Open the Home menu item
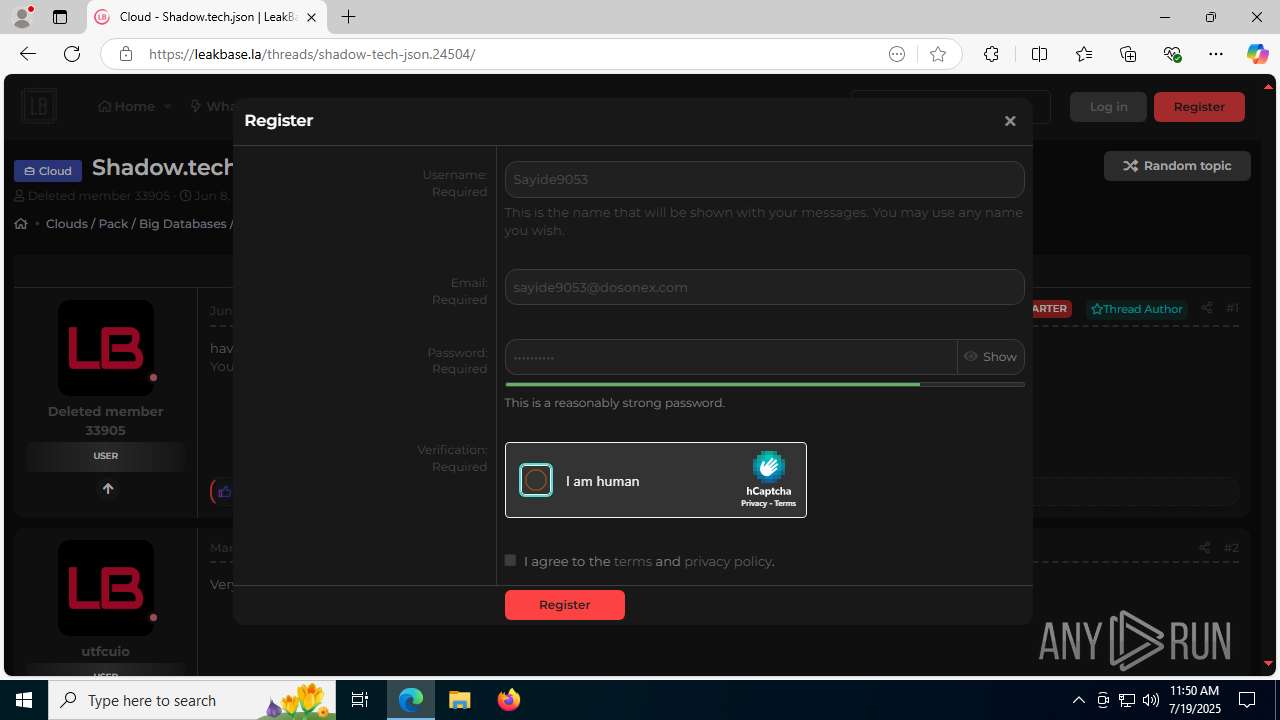Screen dimensions: 1280x720 (x=127, y=106)
